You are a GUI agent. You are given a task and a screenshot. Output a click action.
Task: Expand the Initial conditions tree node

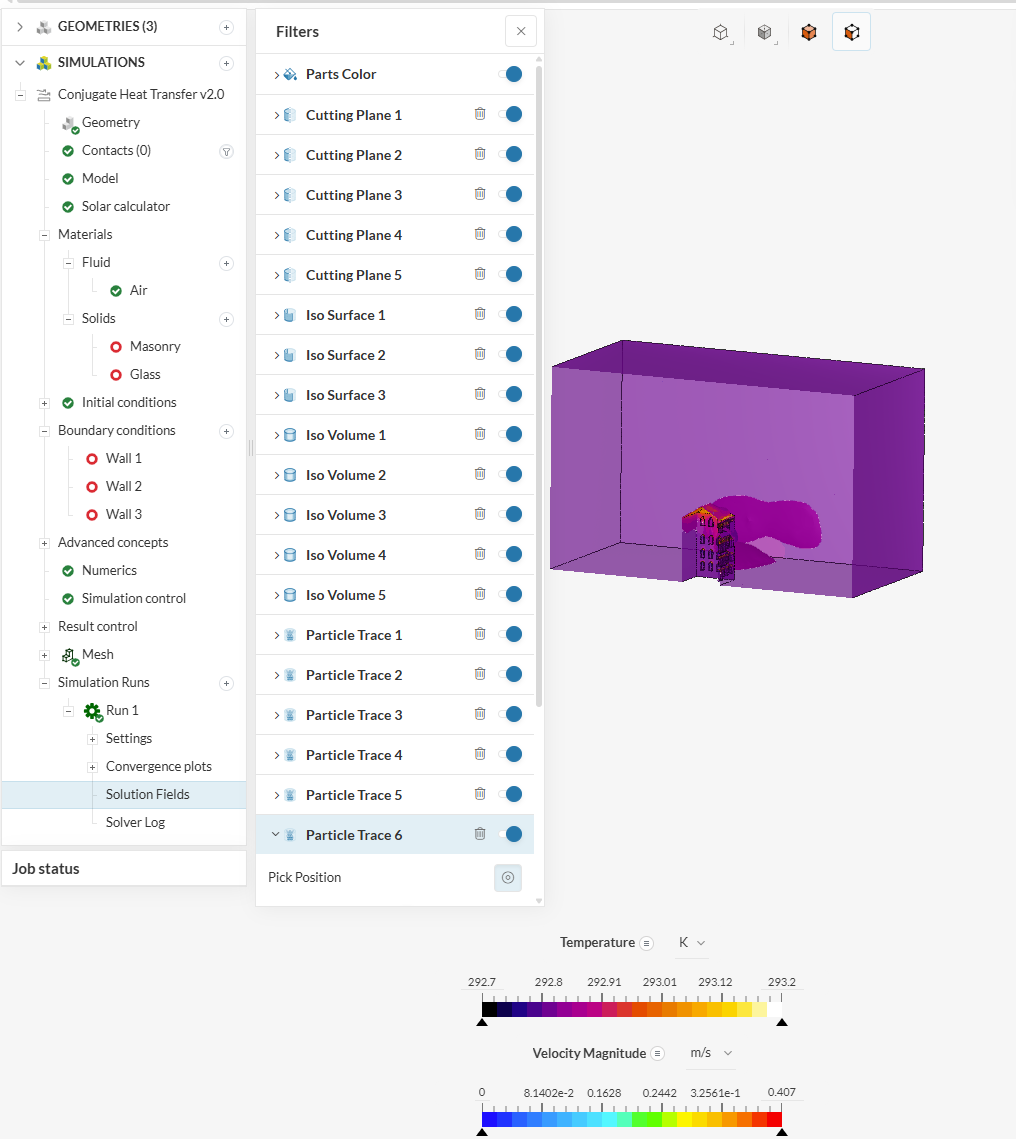(x=44, y=403)
